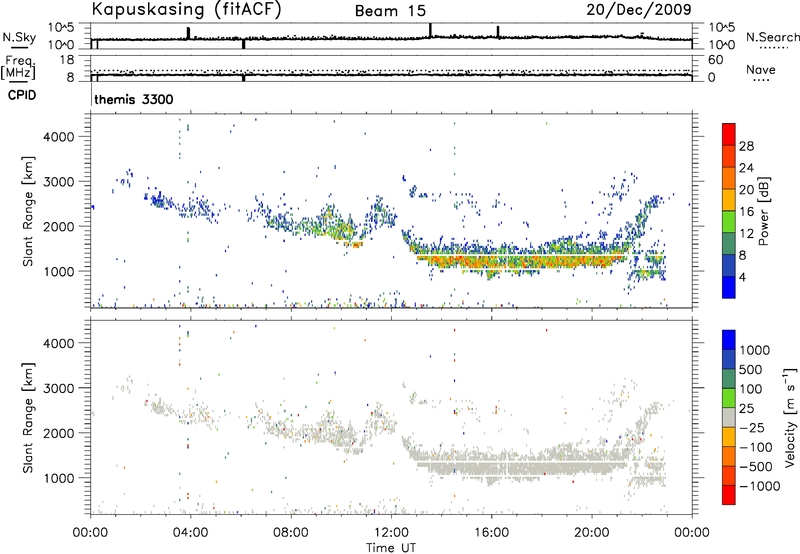Viewport: 800px width, 554px height.
Task: Click the 4000 km tick on velocity panel
Action: point(58,343)
